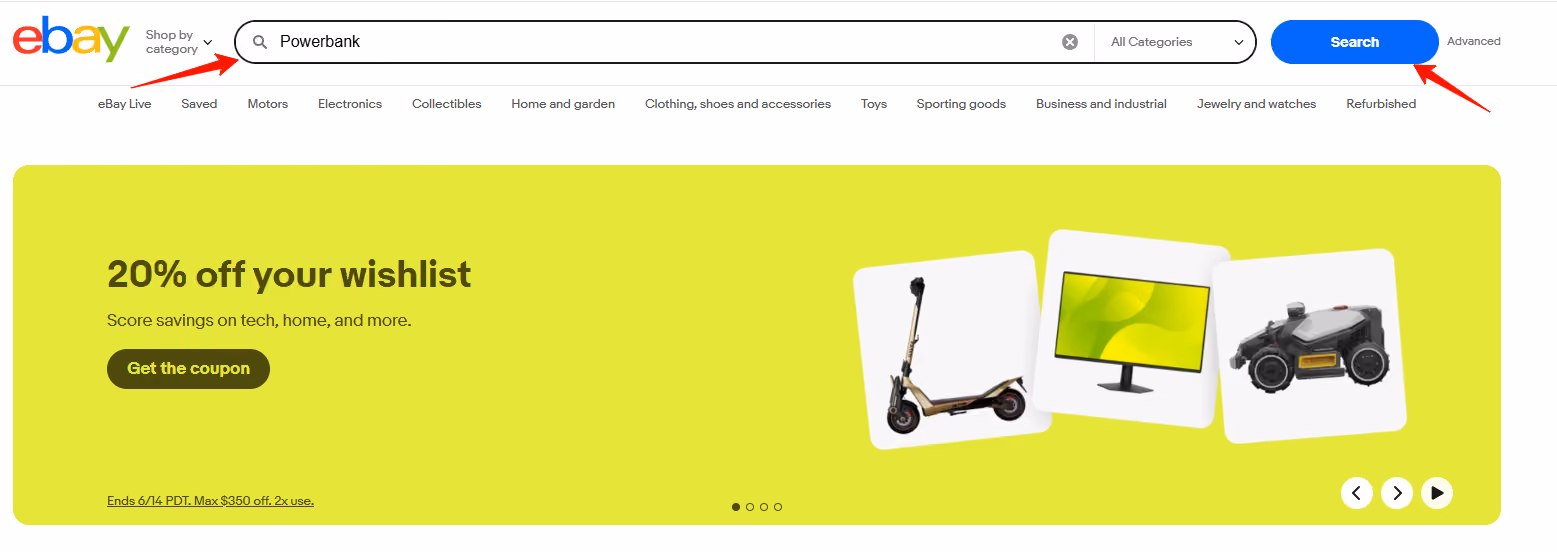Screen dimensions: 1557x552
Task: Open Home and garden category
Action: coord(563,104)
